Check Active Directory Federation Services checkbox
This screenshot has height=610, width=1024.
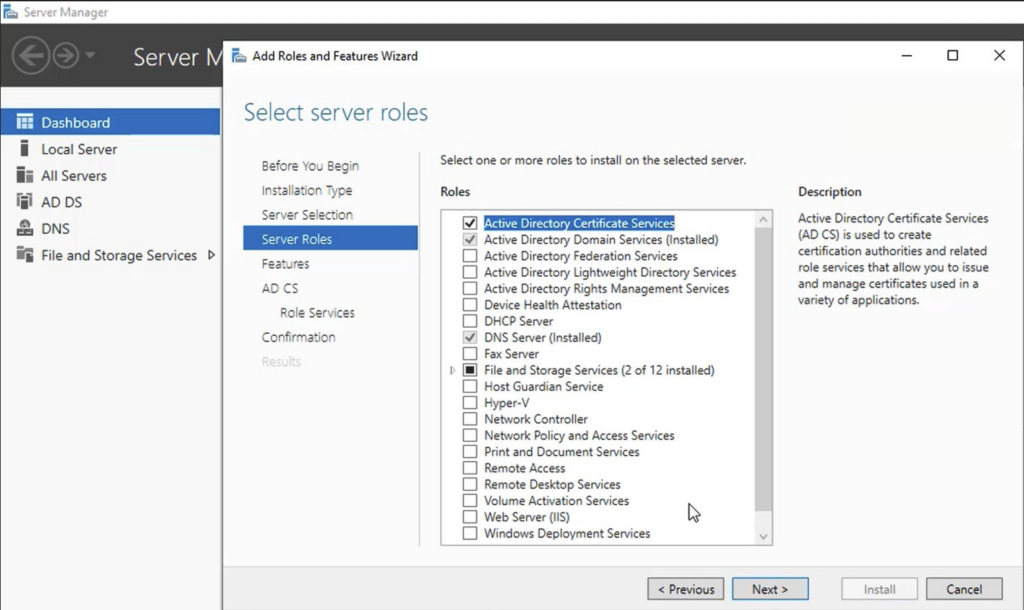tap(470, 255)
